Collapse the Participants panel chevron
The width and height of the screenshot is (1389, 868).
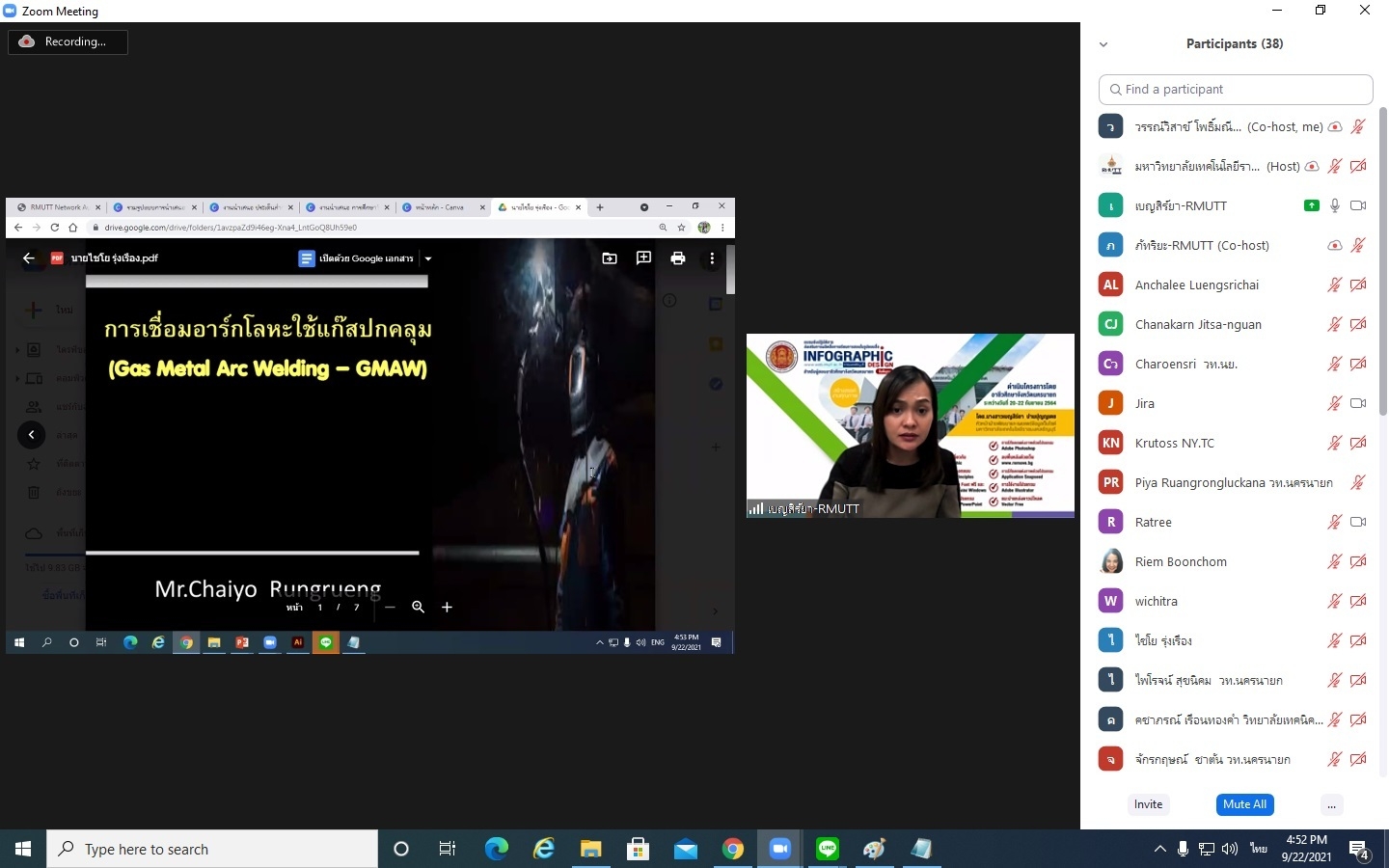click(x=1103, y=44)
